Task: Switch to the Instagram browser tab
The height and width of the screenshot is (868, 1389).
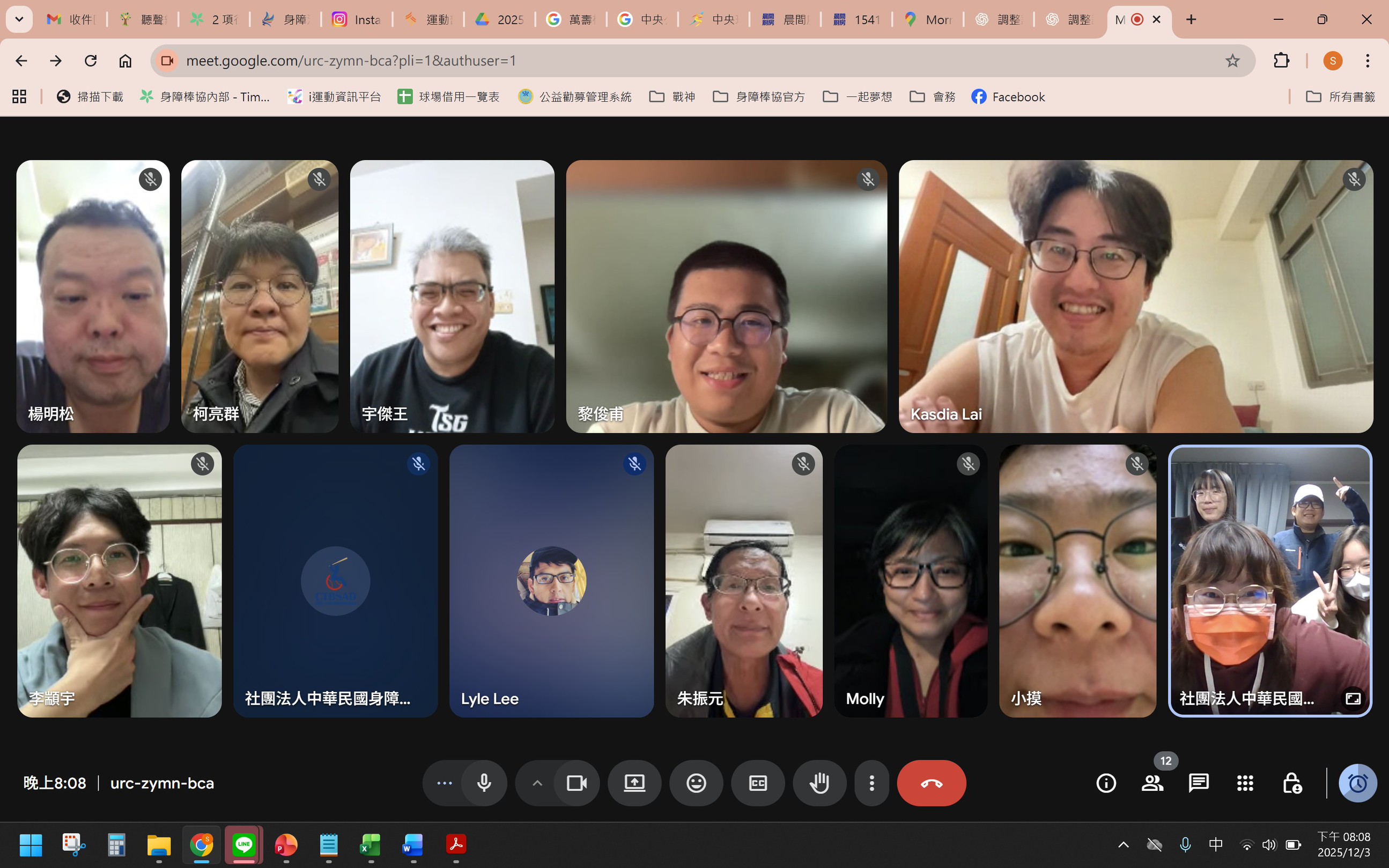Action: pyautogui.click(x=357, y=19)
